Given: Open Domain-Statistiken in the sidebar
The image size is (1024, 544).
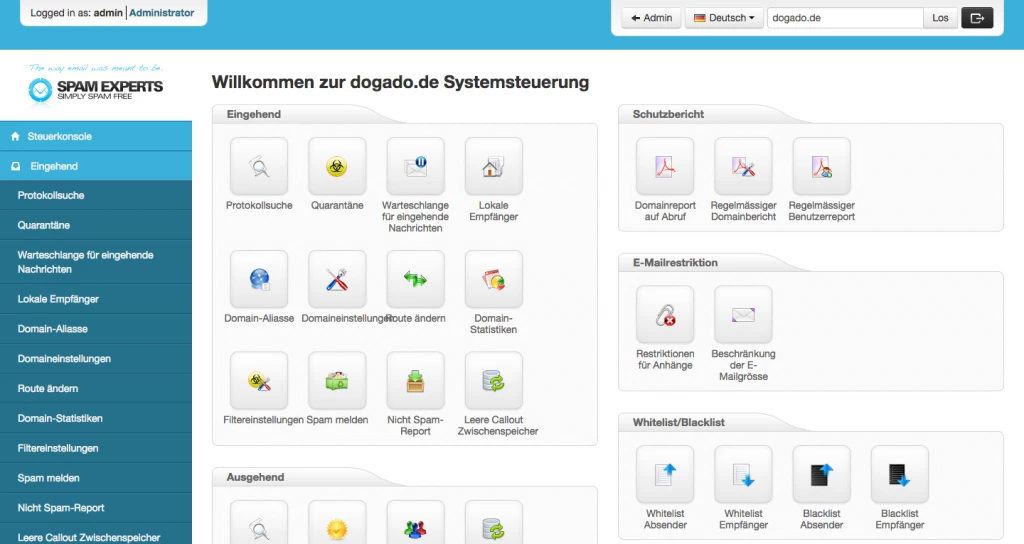Looking at the screenshot, I should [x=96, y=419].
